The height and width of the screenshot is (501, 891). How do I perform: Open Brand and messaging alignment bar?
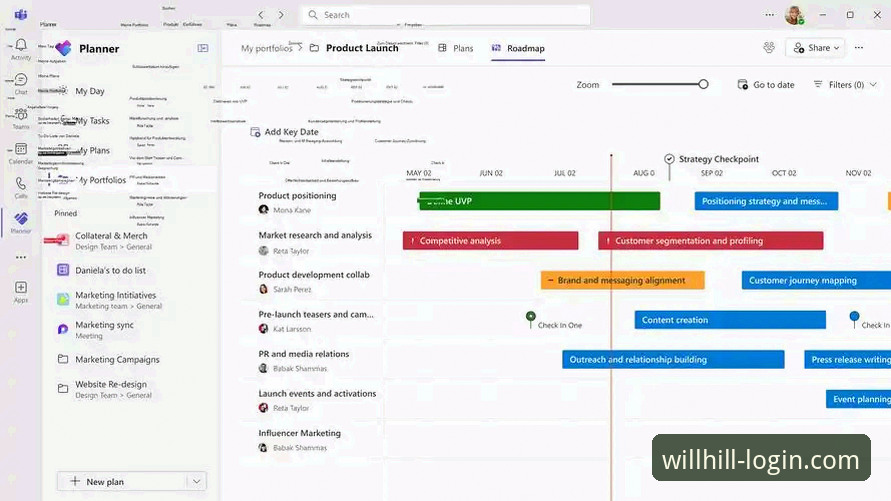coord(622,280)
